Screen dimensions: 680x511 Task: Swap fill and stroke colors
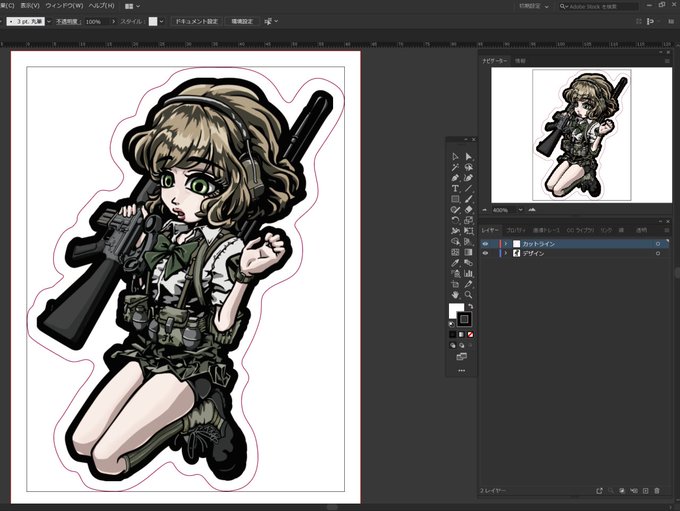pos(471,306)
